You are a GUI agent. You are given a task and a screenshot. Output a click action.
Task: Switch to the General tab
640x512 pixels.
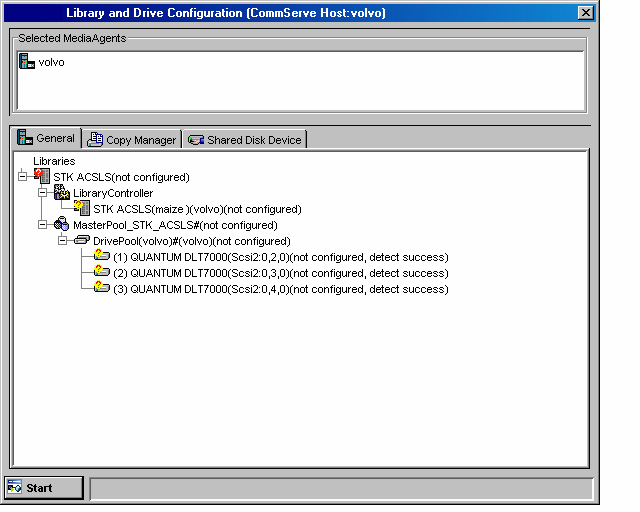coord(46,138)
